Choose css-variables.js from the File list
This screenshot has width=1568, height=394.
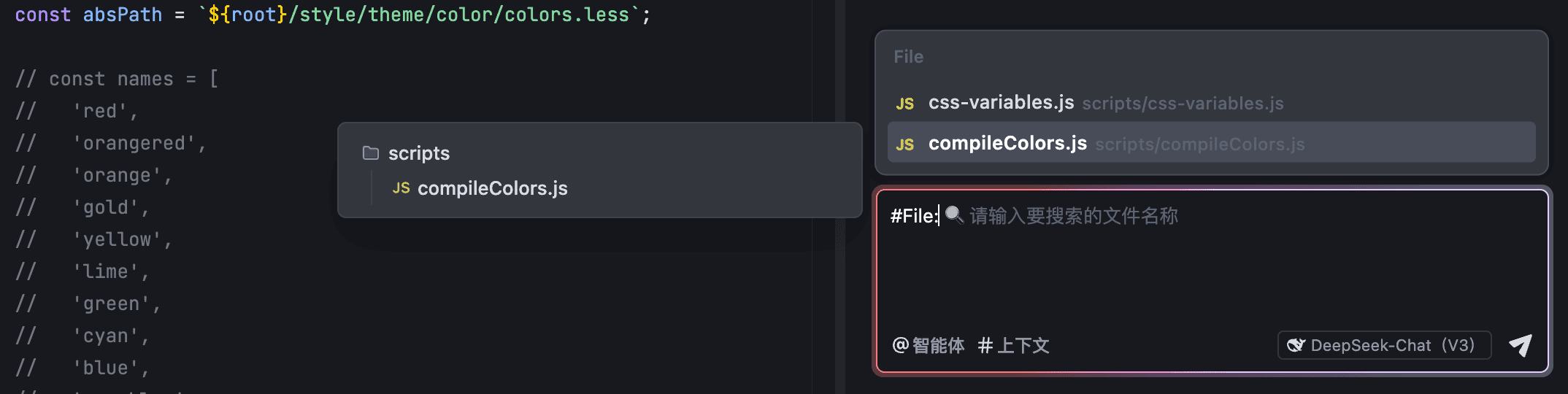tap(1212, 103)
